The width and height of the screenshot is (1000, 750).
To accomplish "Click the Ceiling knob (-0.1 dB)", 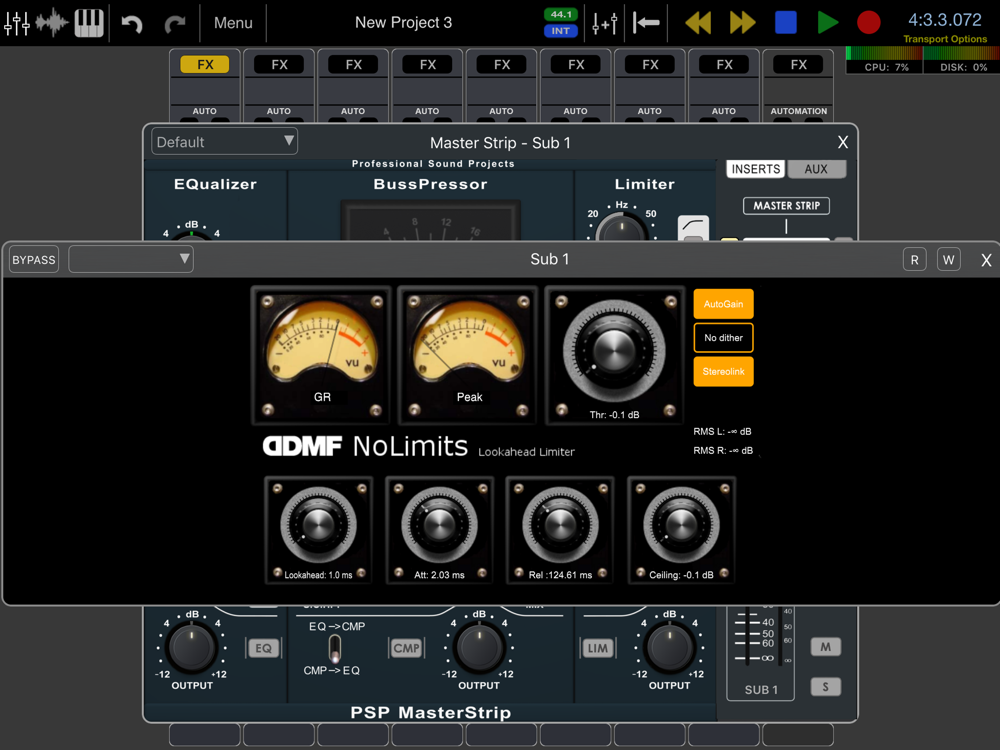I will pos(681,525).
